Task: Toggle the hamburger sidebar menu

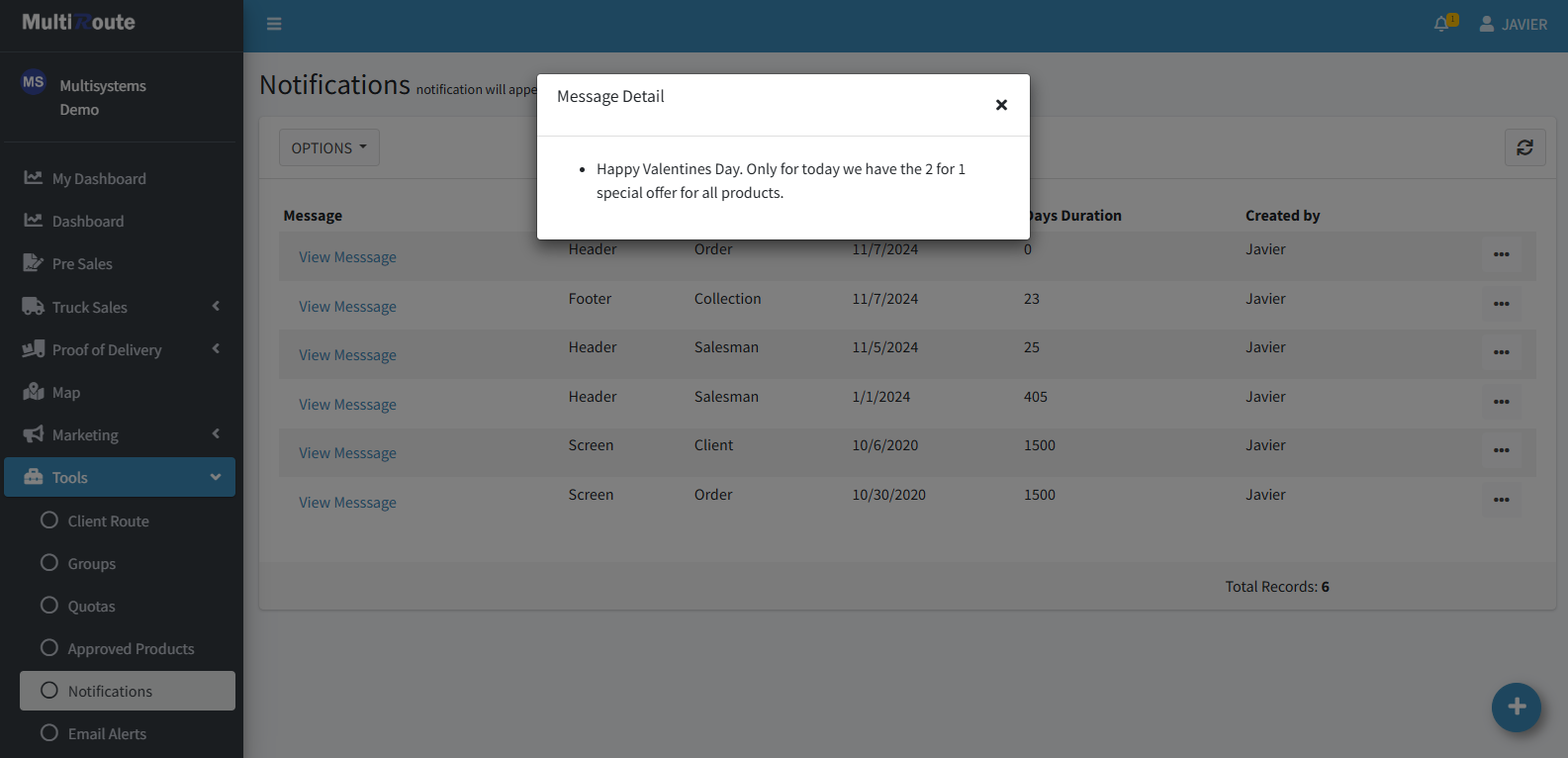Action: [274, 24]
